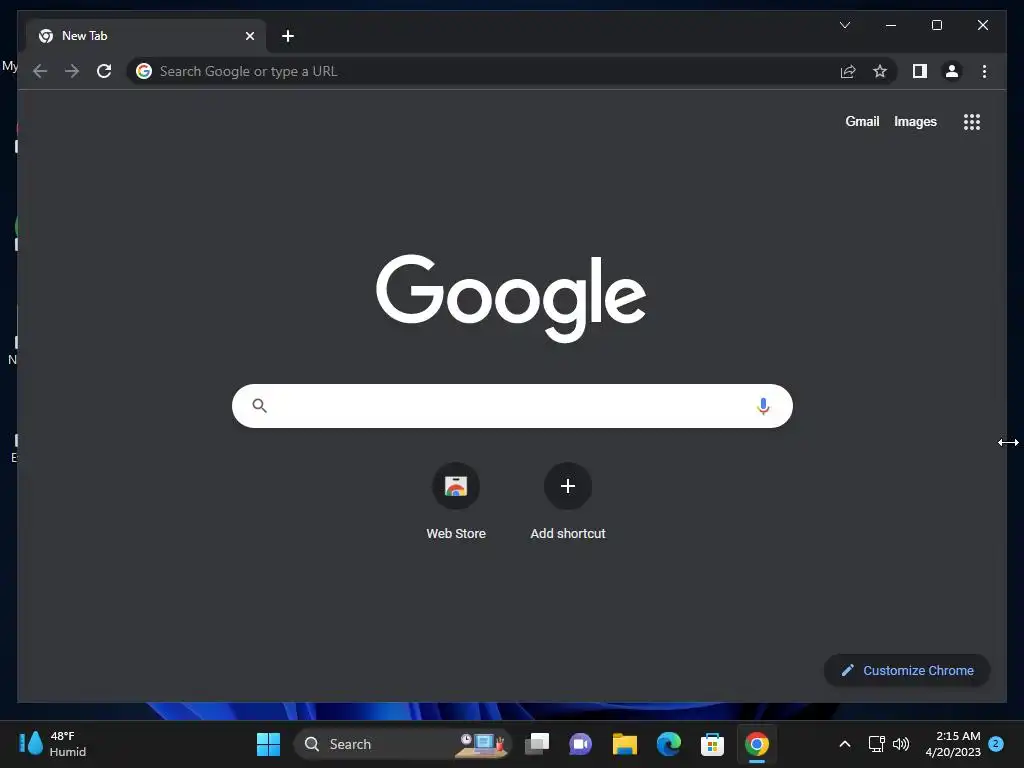This screenshot has width=1024, height=768.
Task: Bookmark this tab with the star
Action: (x=880, y=71)
